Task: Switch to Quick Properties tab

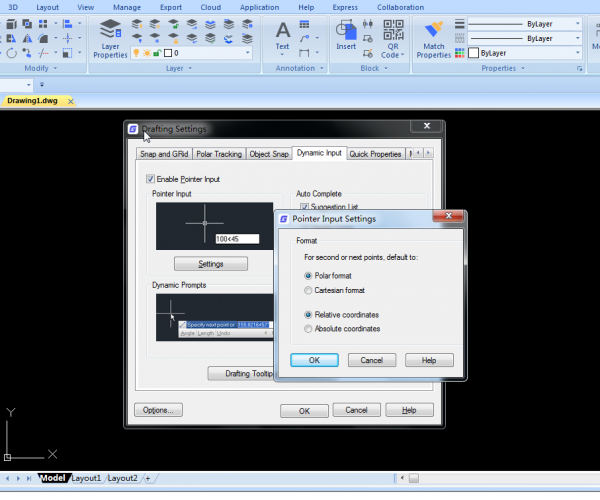Action: click(375, 154)
